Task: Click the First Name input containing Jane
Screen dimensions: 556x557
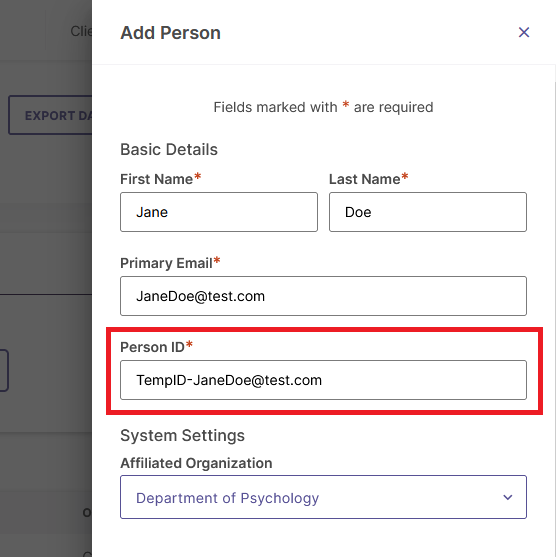Action: [x=219, y=212]
